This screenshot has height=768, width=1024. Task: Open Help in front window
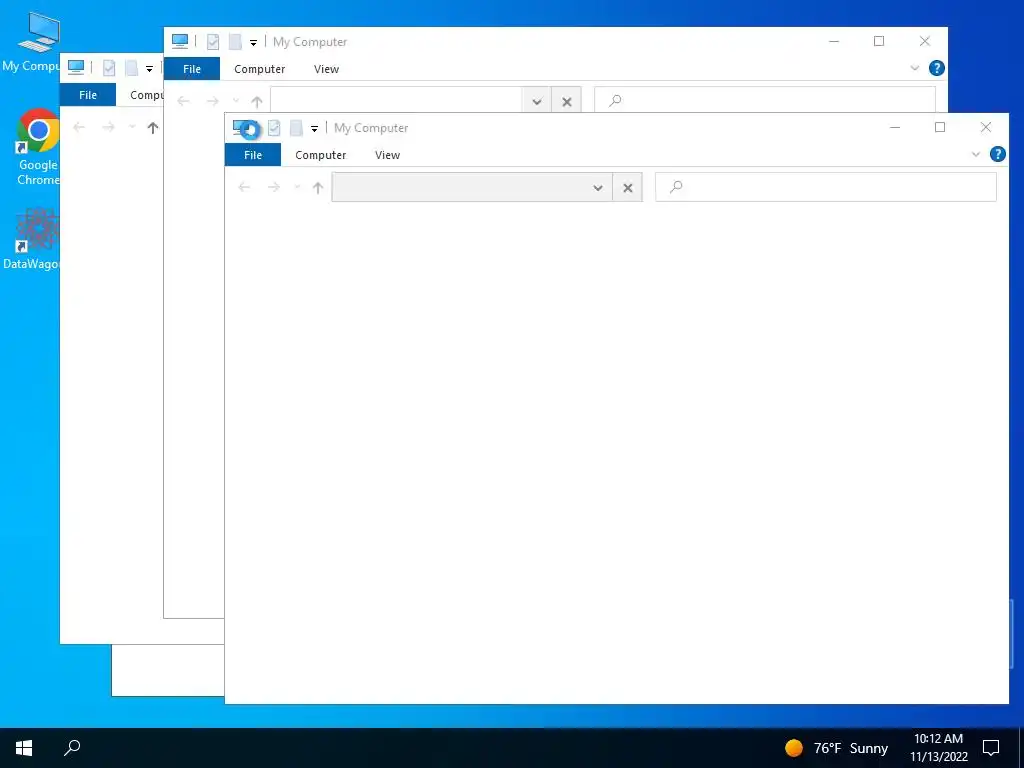pos(998,154)
